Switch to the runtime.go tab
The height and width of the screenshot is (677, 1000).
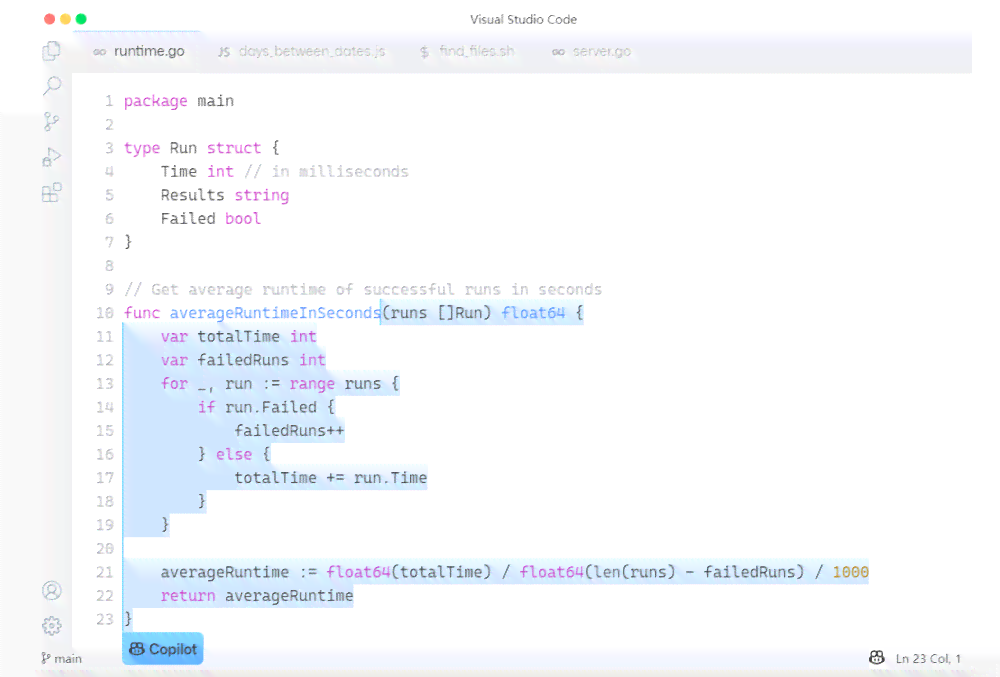pos(139,52)
